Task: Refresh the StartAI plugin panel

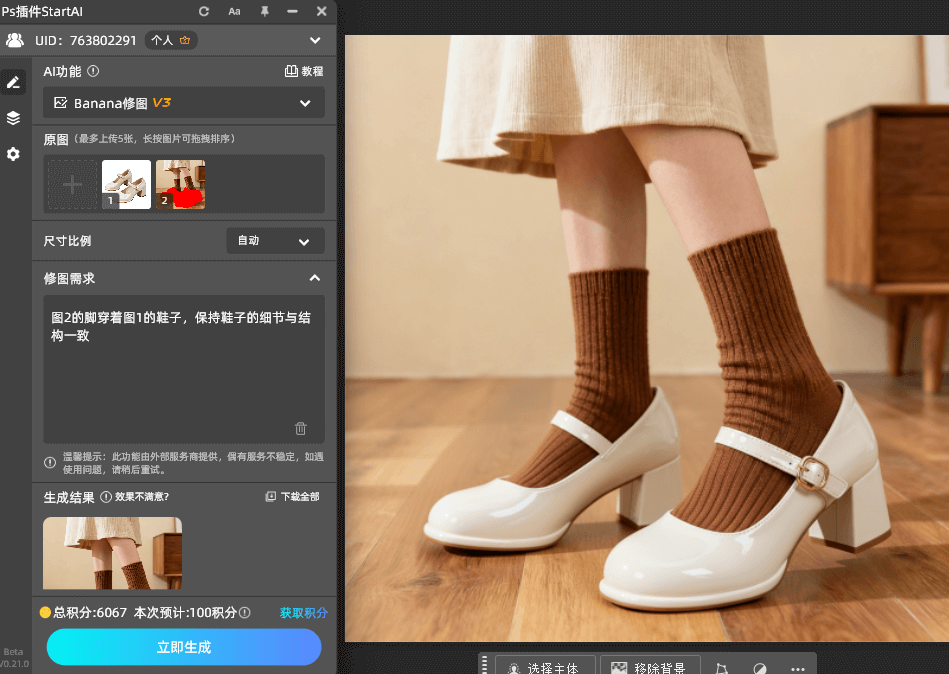Action: click(x=202, y=11)
